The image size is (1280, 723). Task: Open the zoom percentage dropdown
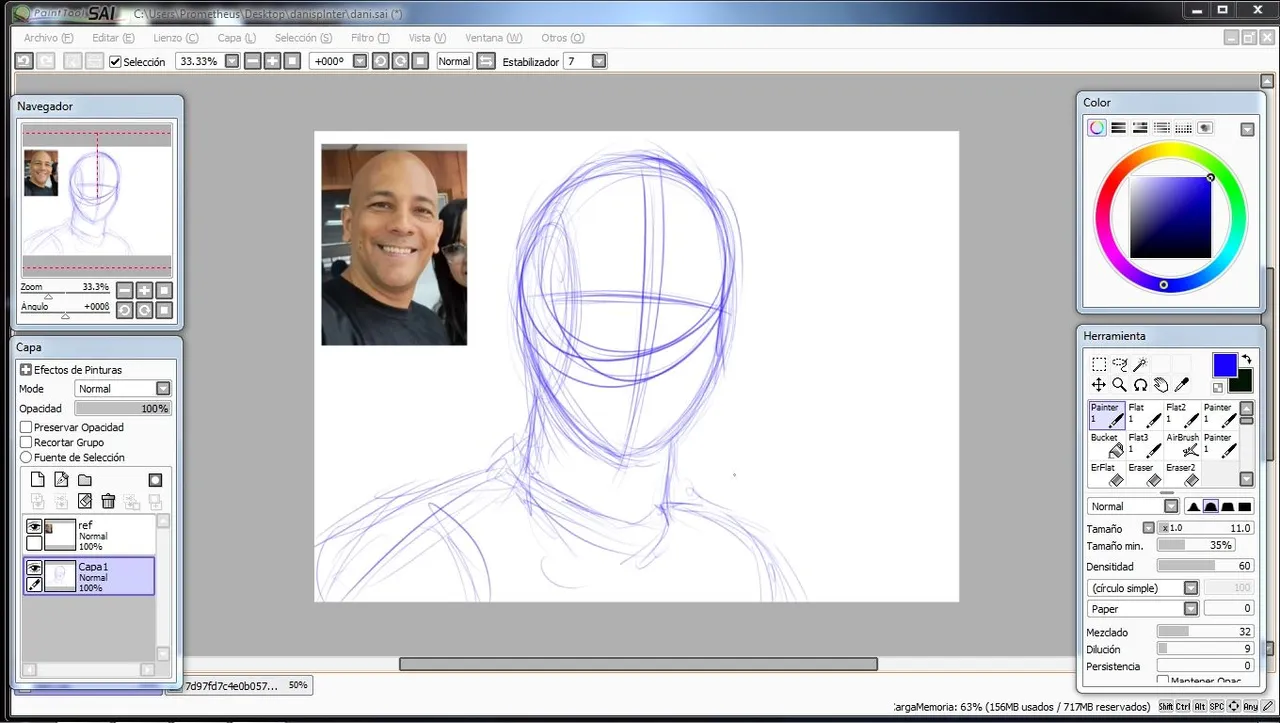tap(232, 61)
